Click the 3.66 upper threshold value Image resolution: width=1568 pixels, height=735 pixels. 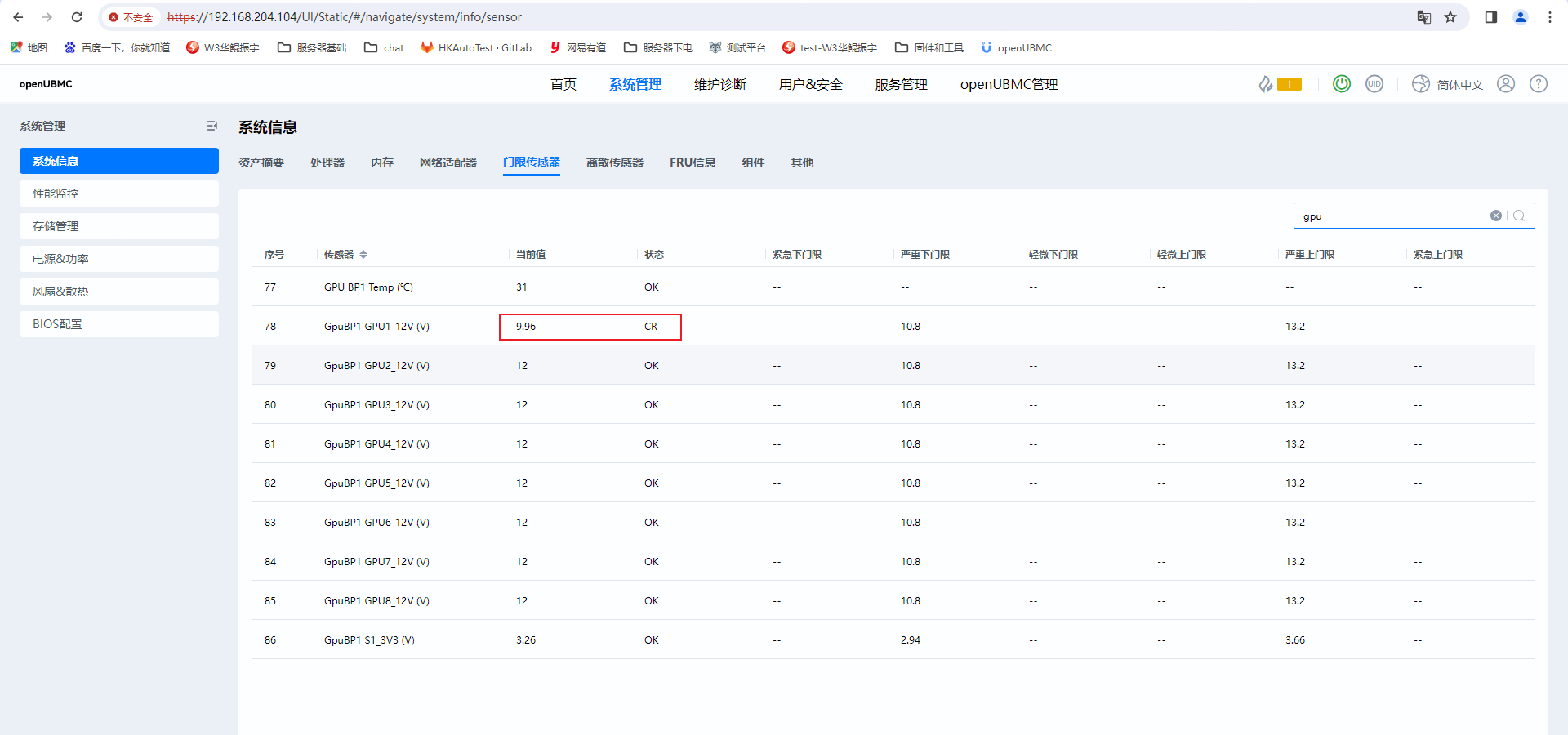pos(1295,640)
